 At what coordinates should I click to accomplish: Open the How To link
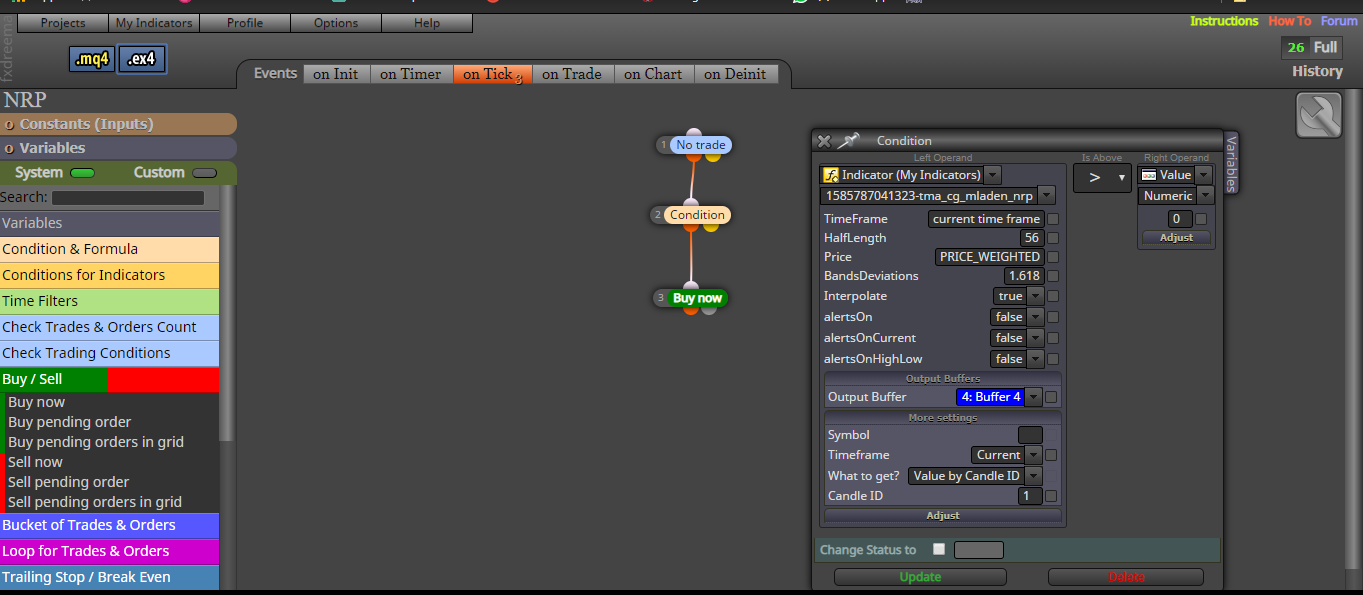coord(1289,21)
